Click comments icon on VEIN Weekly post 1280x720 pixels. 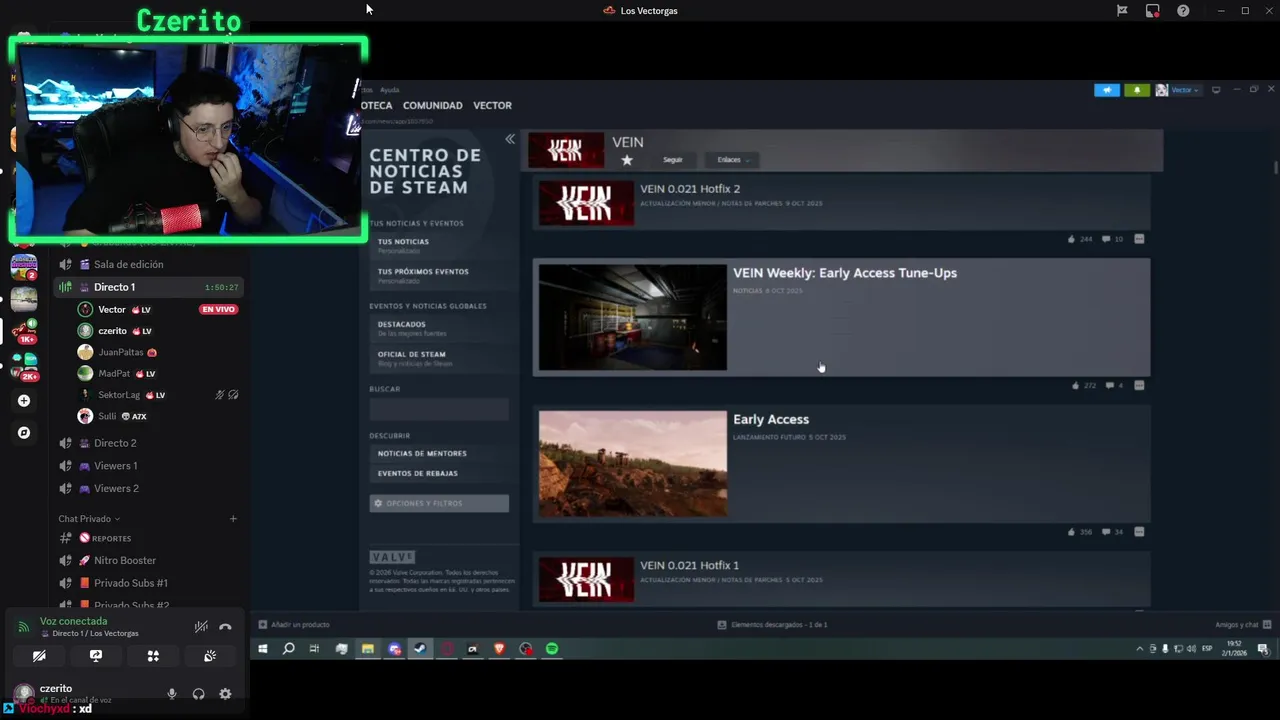[x=1110, y=385]
